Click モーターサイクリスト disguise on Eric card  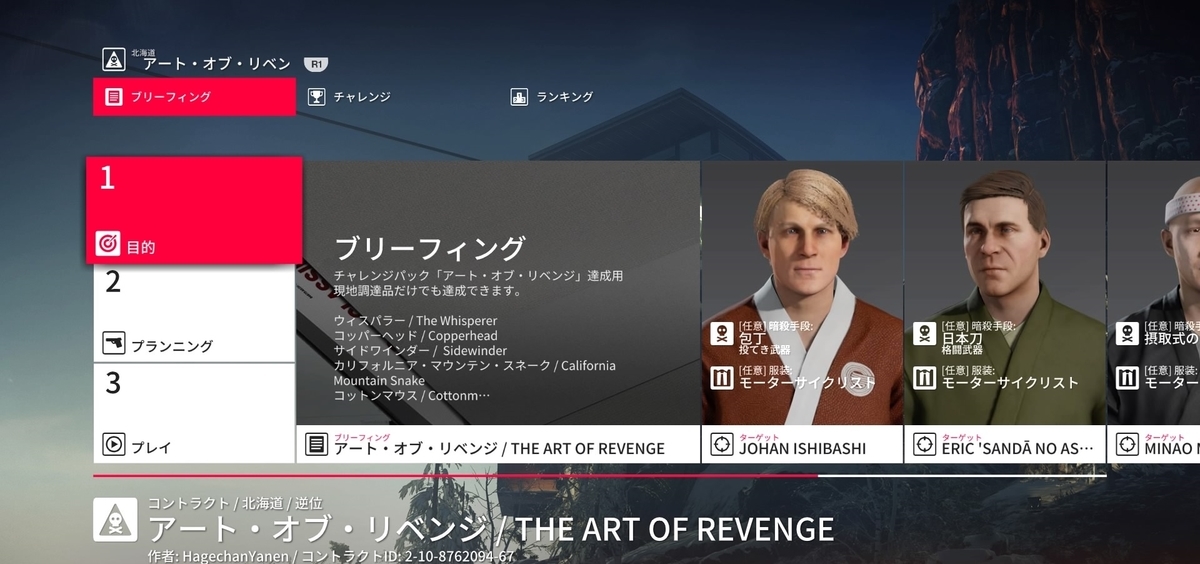click(1010, 382)
